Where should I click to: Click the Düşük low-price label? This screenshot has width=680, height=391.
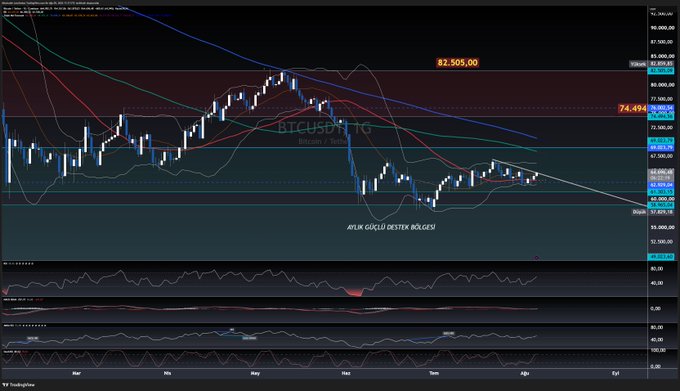(639, 212)
